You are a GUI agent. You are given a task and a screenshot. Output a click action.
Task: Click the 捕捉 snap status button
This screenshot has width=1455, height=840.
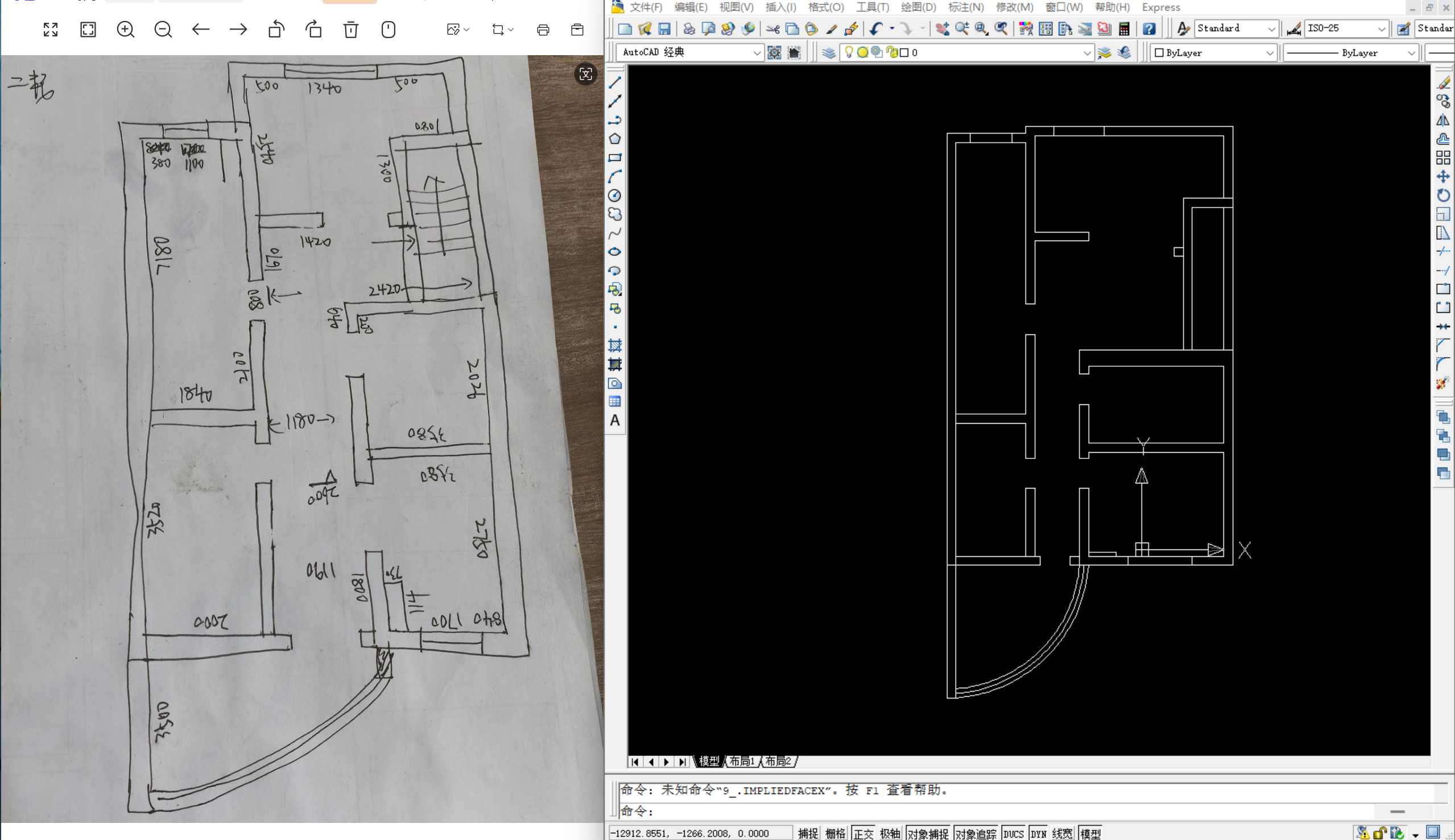pos(808,833)
